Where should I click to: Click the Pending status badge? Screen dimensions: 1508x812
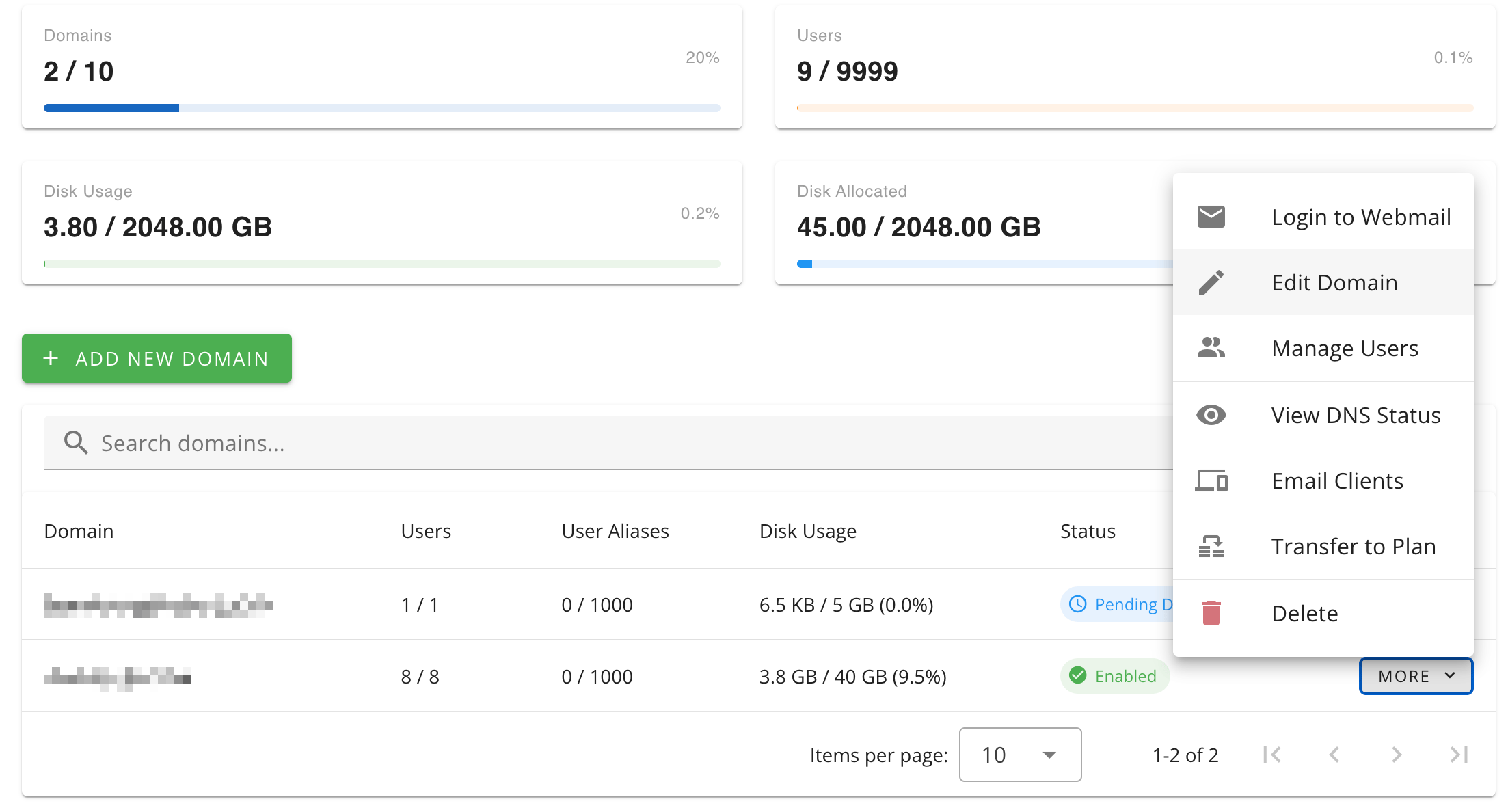(1117, 604)
